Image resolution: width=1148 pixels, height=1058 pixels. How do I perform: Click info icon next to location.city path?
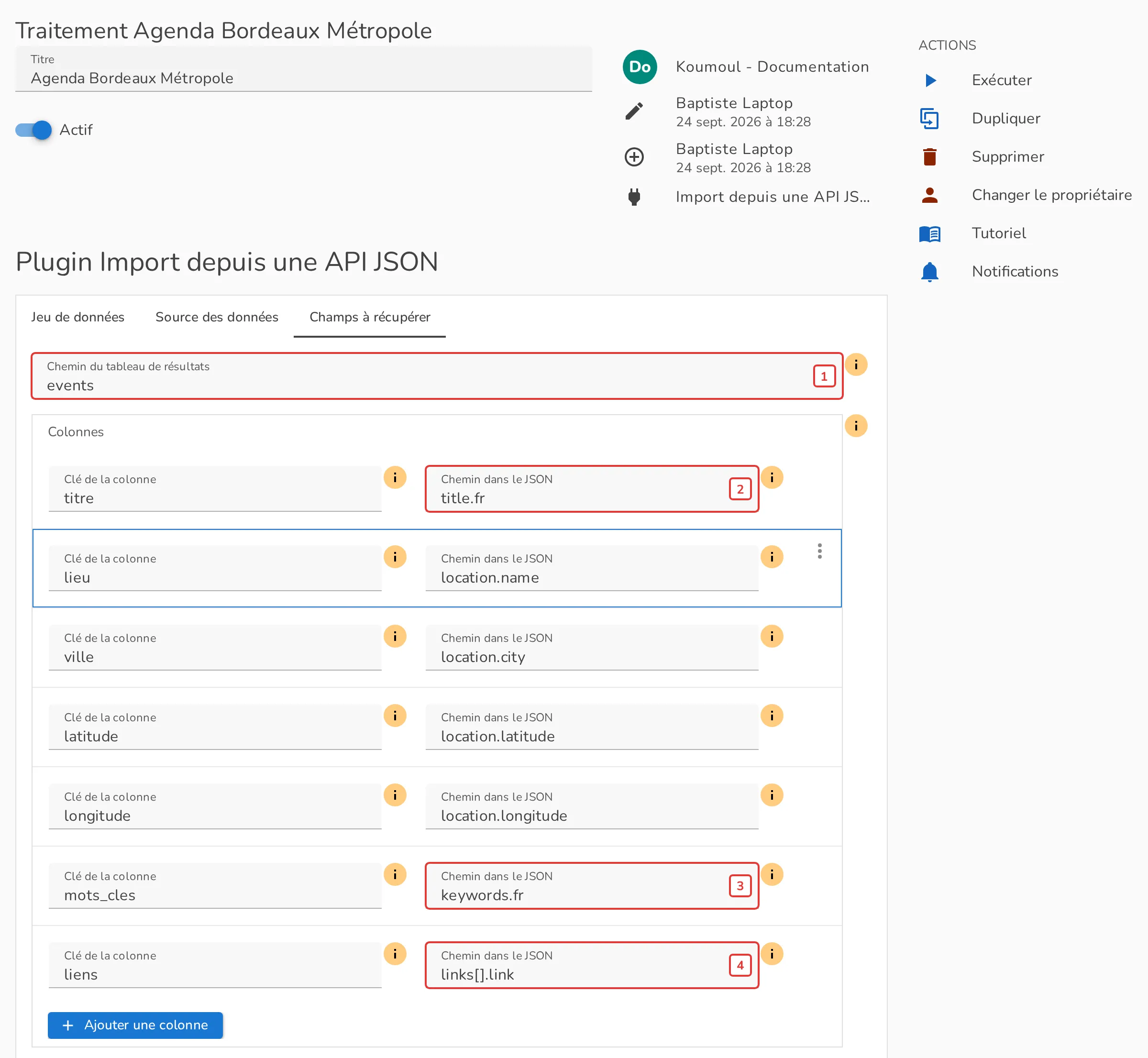pos(772,637)
